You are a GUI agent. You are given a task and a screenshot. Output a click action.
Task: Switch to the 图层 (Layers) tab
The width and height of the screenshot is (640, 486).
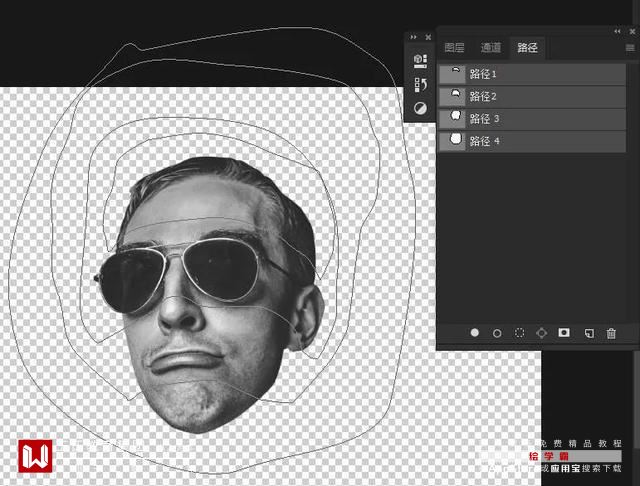454,48
